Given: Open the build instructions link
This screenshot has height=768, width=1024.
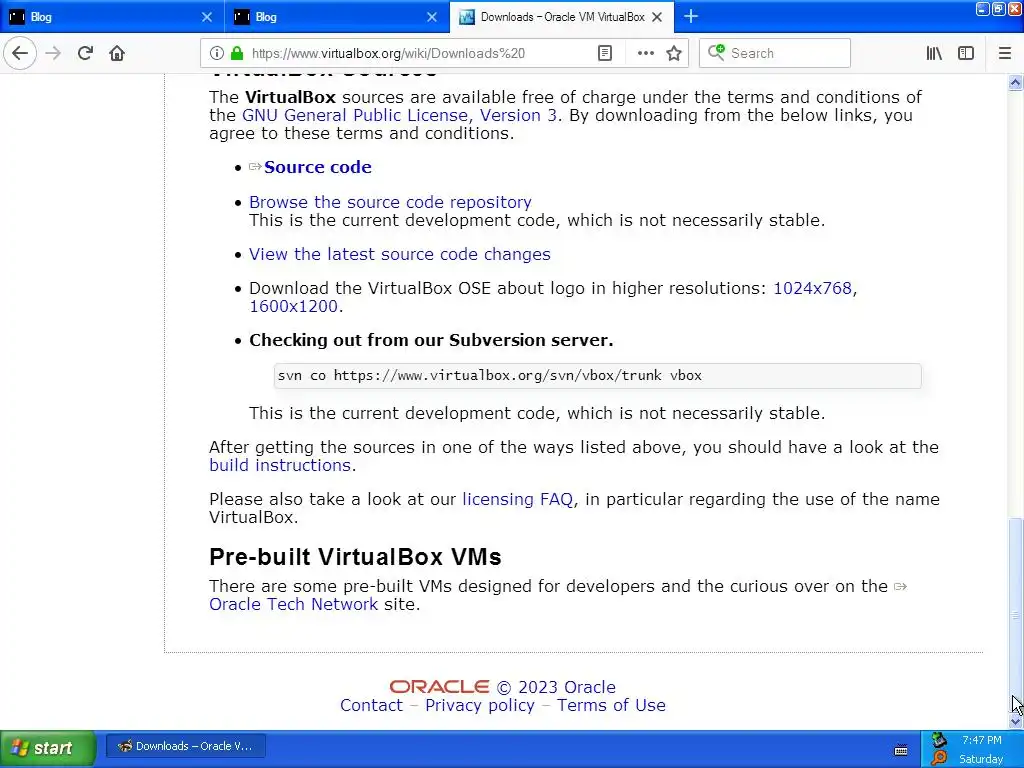Looking at the screenshot, I should coord(280,465).
